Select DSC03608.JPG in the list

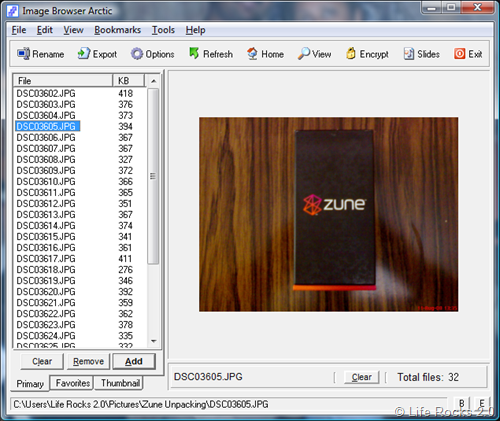click(46, 159)
